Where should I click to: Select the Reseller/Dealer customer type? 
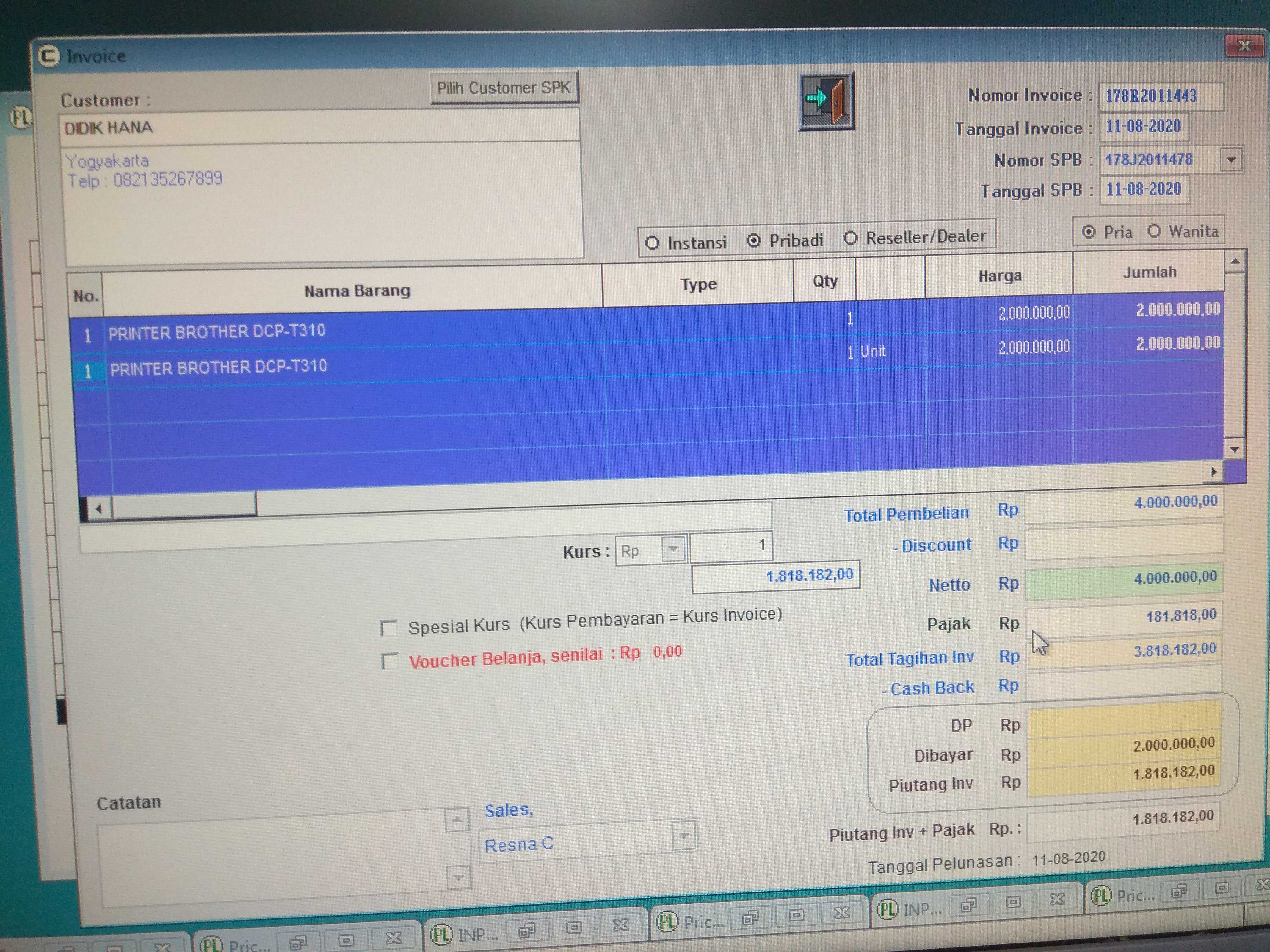coord(851,238)
